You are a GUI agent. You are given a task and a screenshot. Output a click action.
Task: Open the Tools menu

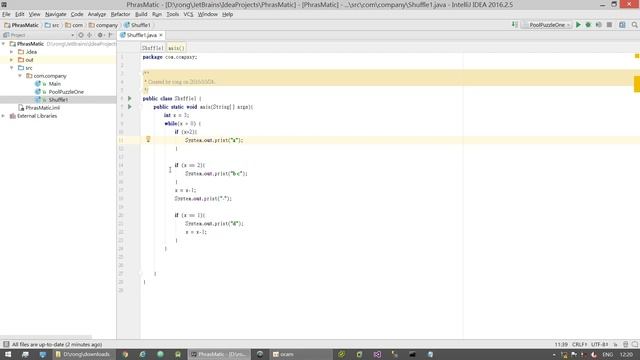(x=172, y=14)
